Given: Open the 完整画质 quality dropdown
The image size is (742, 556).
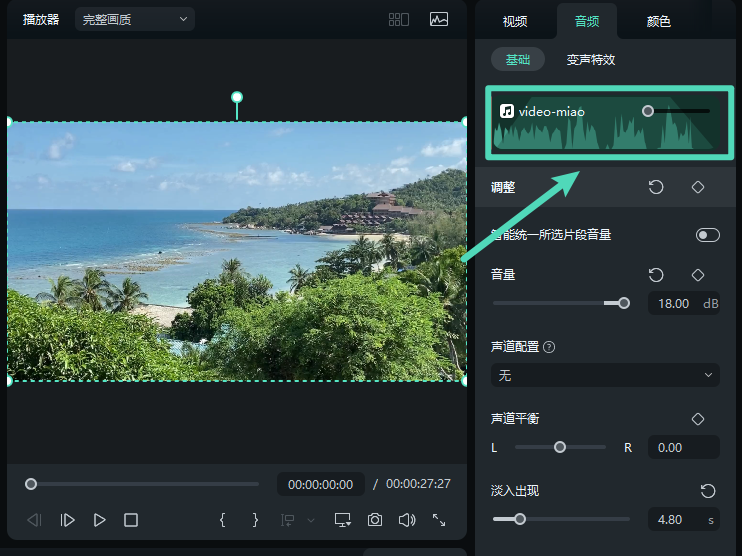Looking at the screenshot, I should coord(135,19).
